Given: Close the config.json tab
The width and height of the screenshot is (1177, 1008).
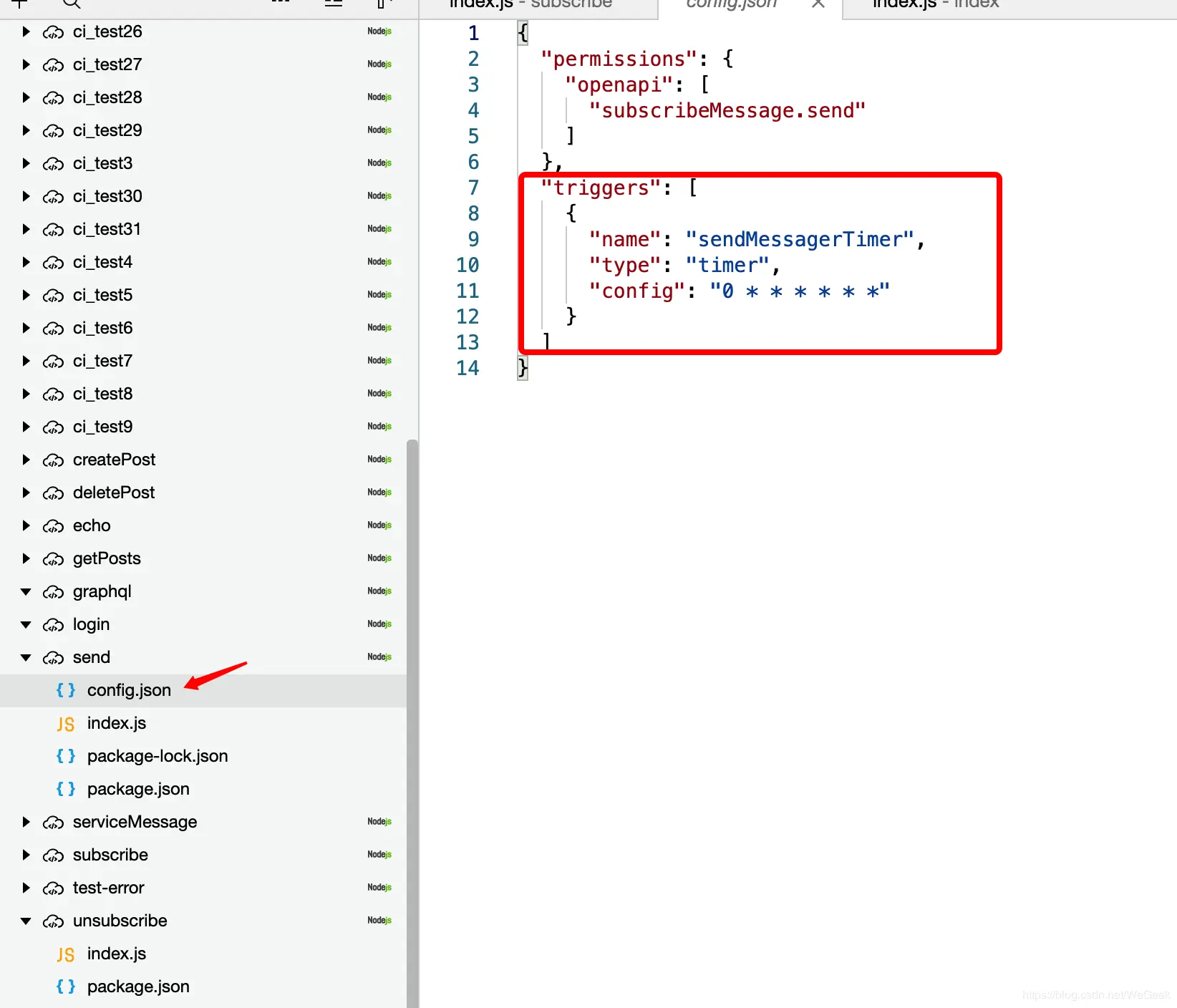Looking at the screenshot, I should [818, 4].
